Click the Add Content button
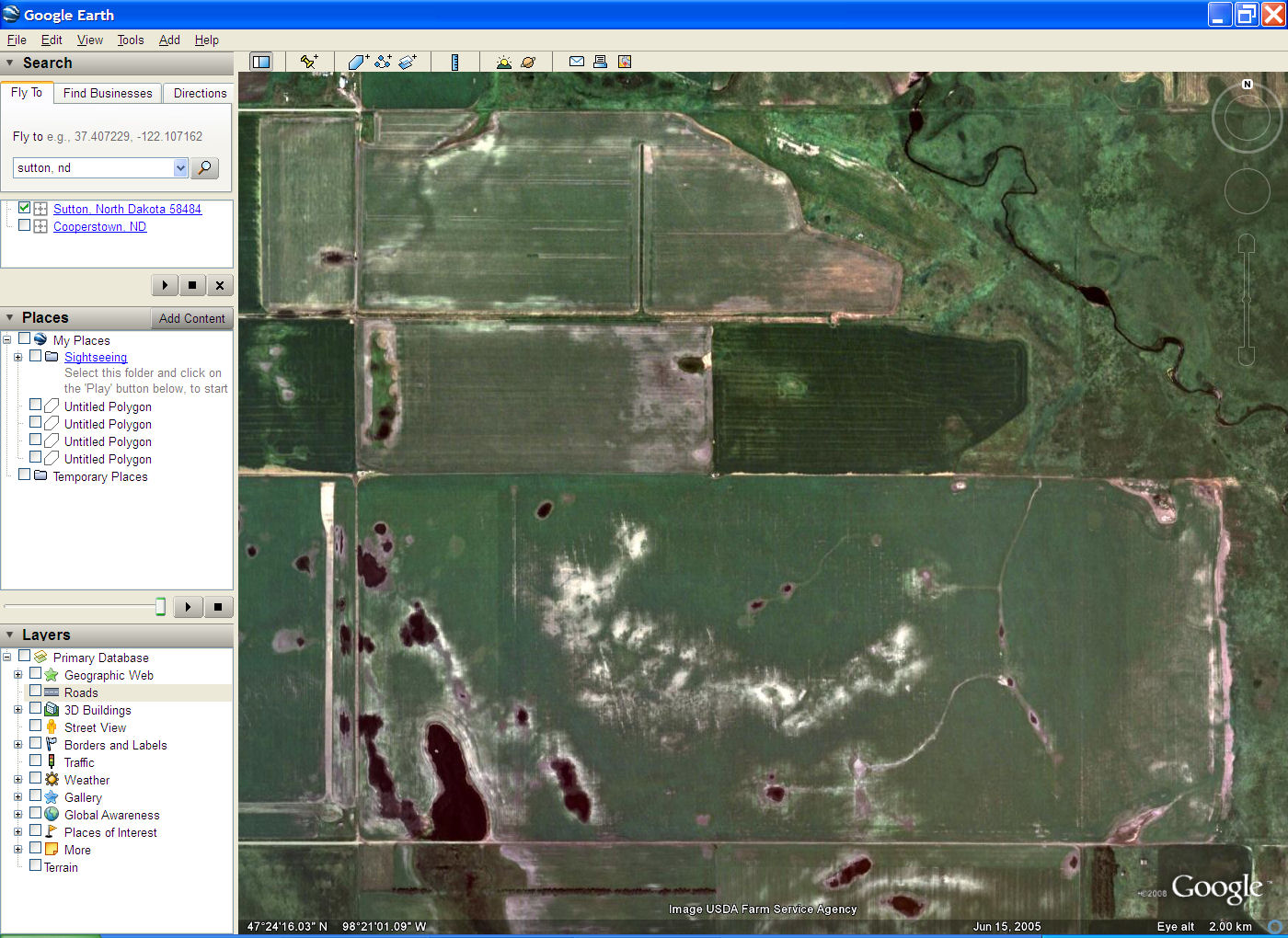 tap(191, 318)
